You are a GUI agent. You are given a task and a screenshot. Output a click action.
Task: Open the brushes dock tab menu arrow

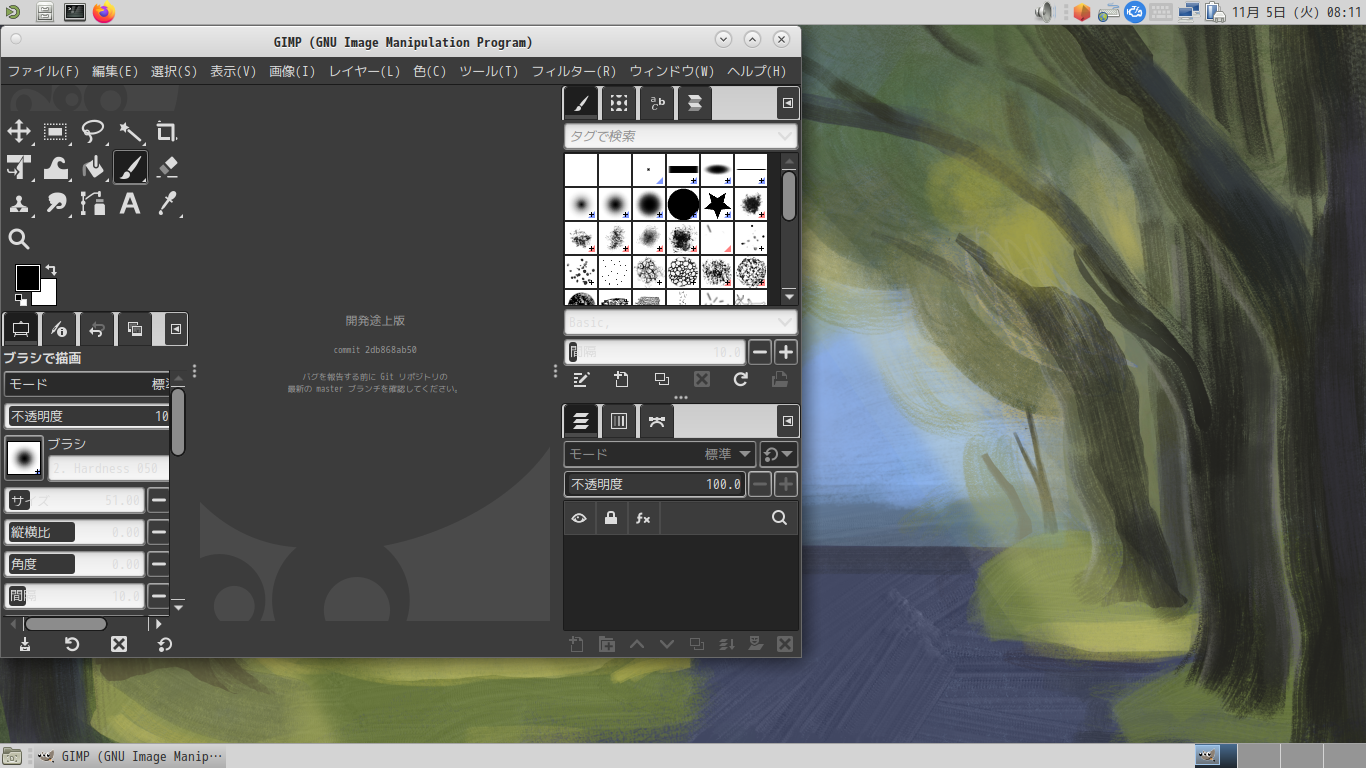(788, 103)
